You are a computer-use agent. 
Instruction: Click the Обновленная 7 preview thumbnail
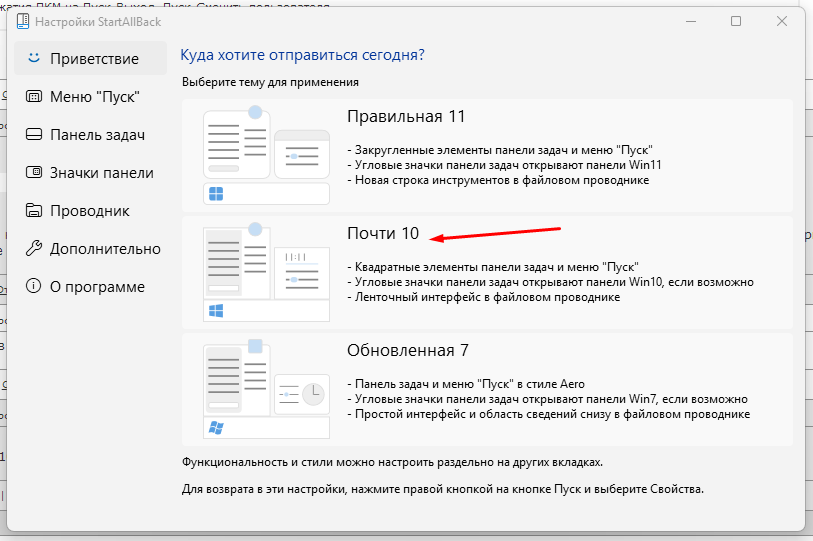point(267,389)
